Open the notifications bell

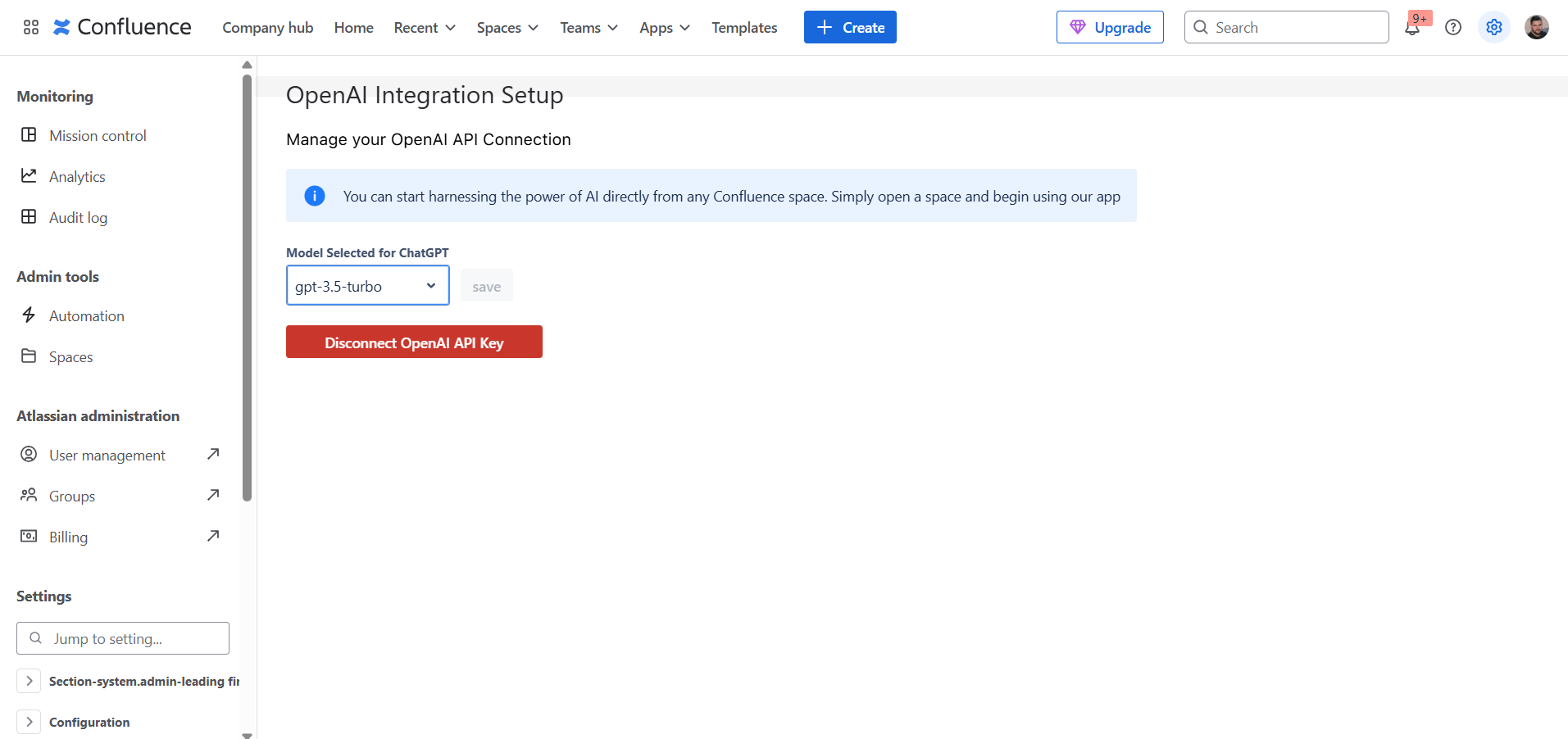pyautogui.click(x=1411, y=28)
